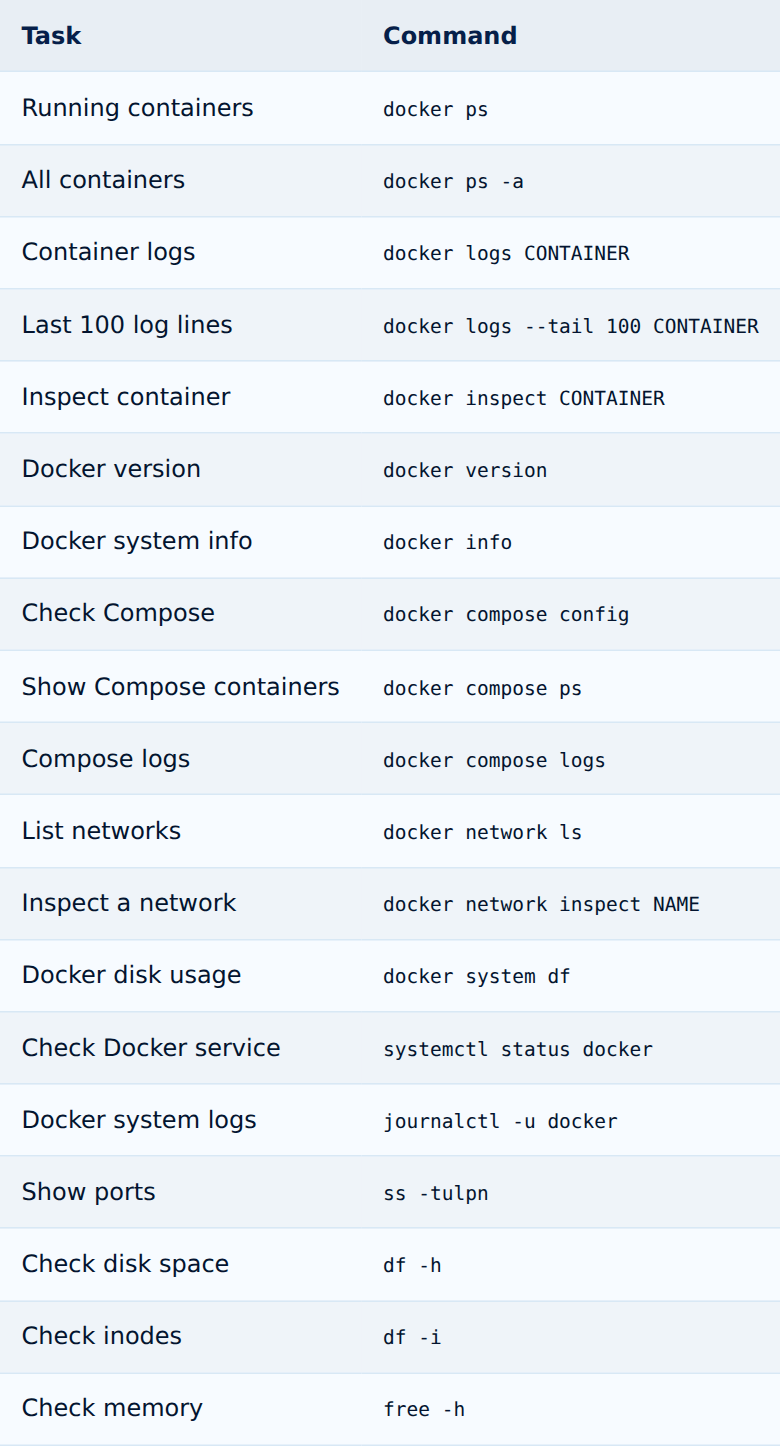Image resolution: width=780 pixels, height=1446 pixels.
Task: Click the 'Check disk space' task cell
Action: pos(125,1264)
